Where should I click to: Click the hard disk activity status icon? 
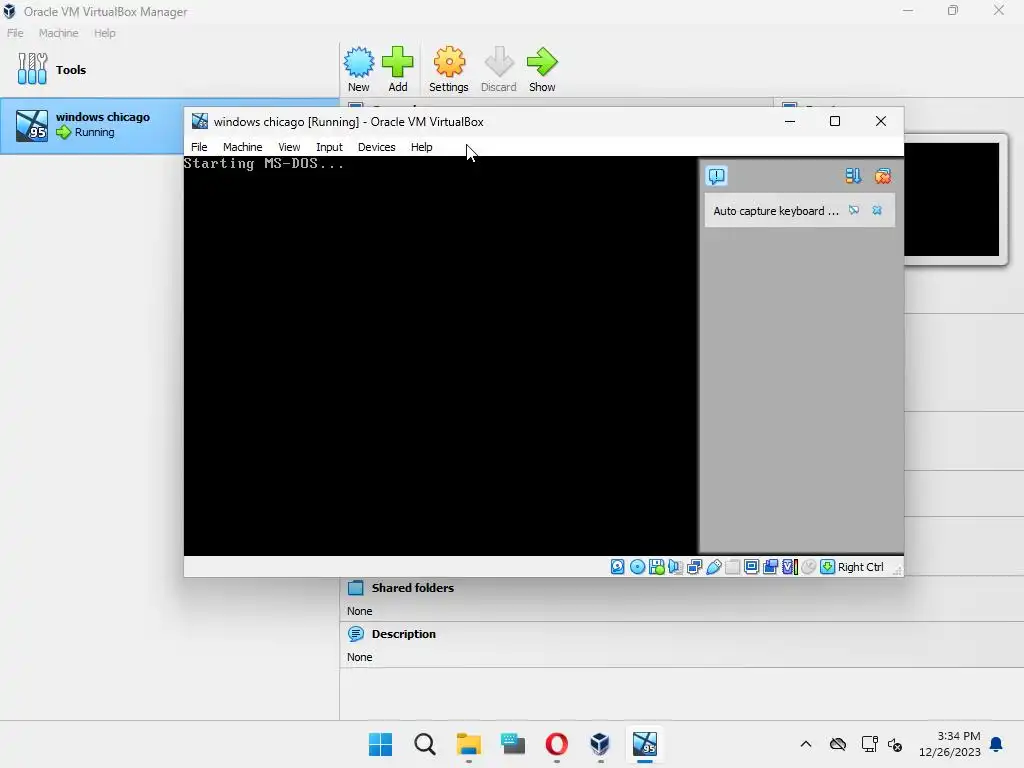(x=617, y=567)
